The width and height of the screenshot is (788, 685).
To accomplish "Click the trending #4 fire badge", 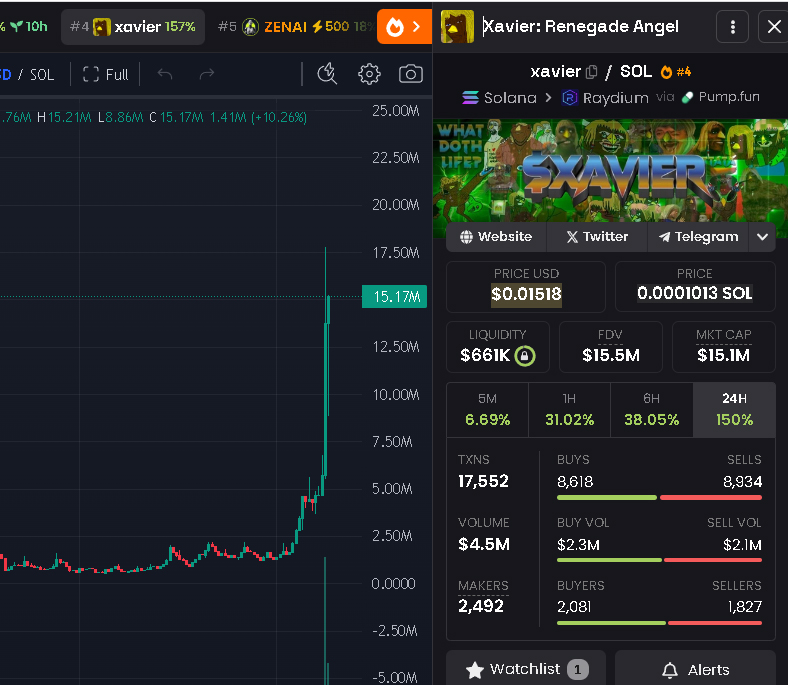I will pyautogui.click(x=676, y=72).
